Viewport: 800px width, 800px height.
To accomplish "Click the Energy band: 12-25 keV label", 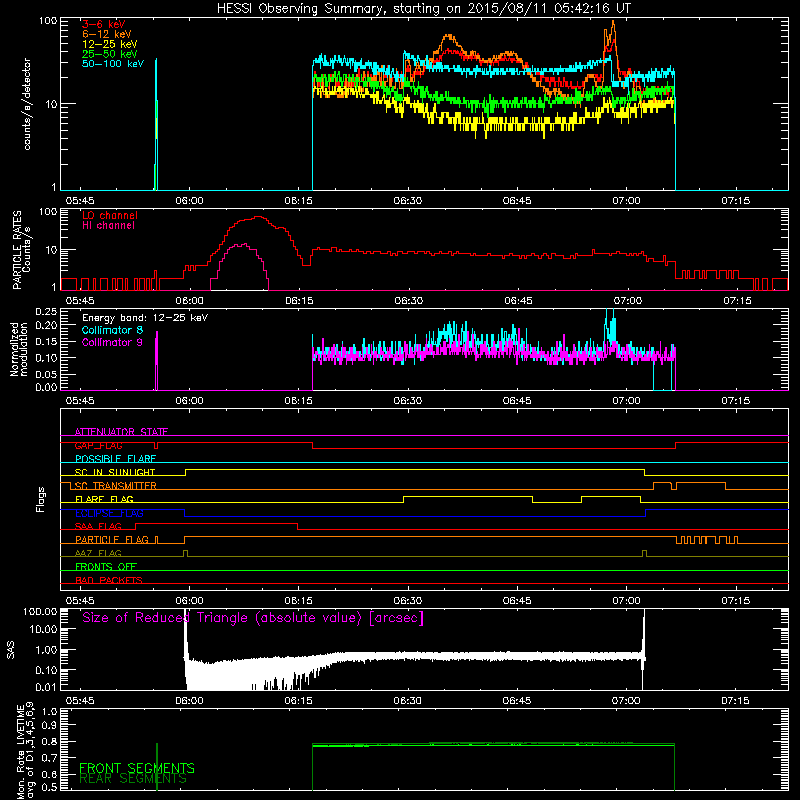I will [x=145, y=318].
